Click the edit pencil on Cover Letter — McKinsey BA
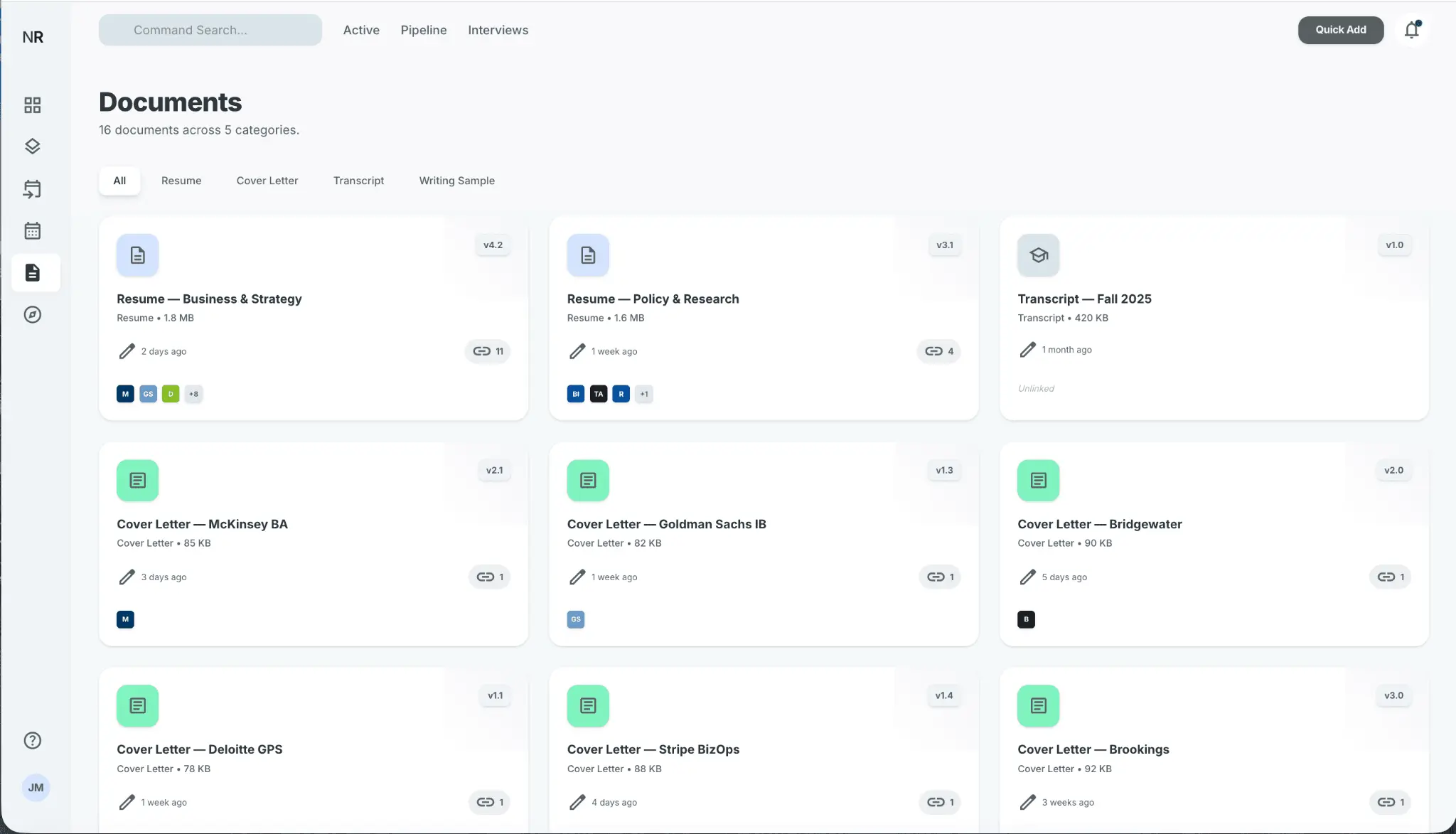The height and width of the screenshot is (834, 1456). pos(127,577)
